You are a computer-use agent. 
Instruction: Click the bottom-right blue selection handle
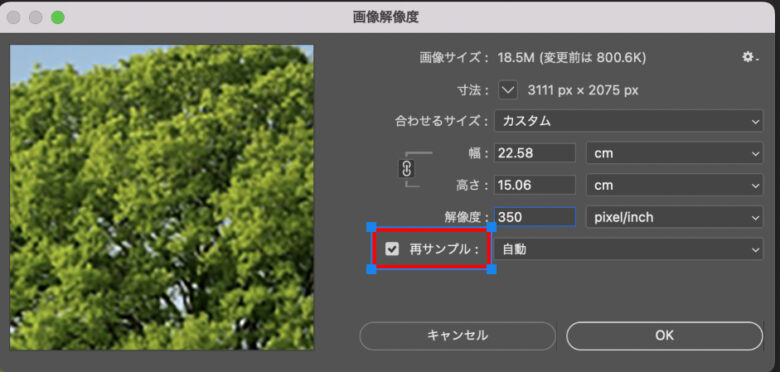point(491,269)
